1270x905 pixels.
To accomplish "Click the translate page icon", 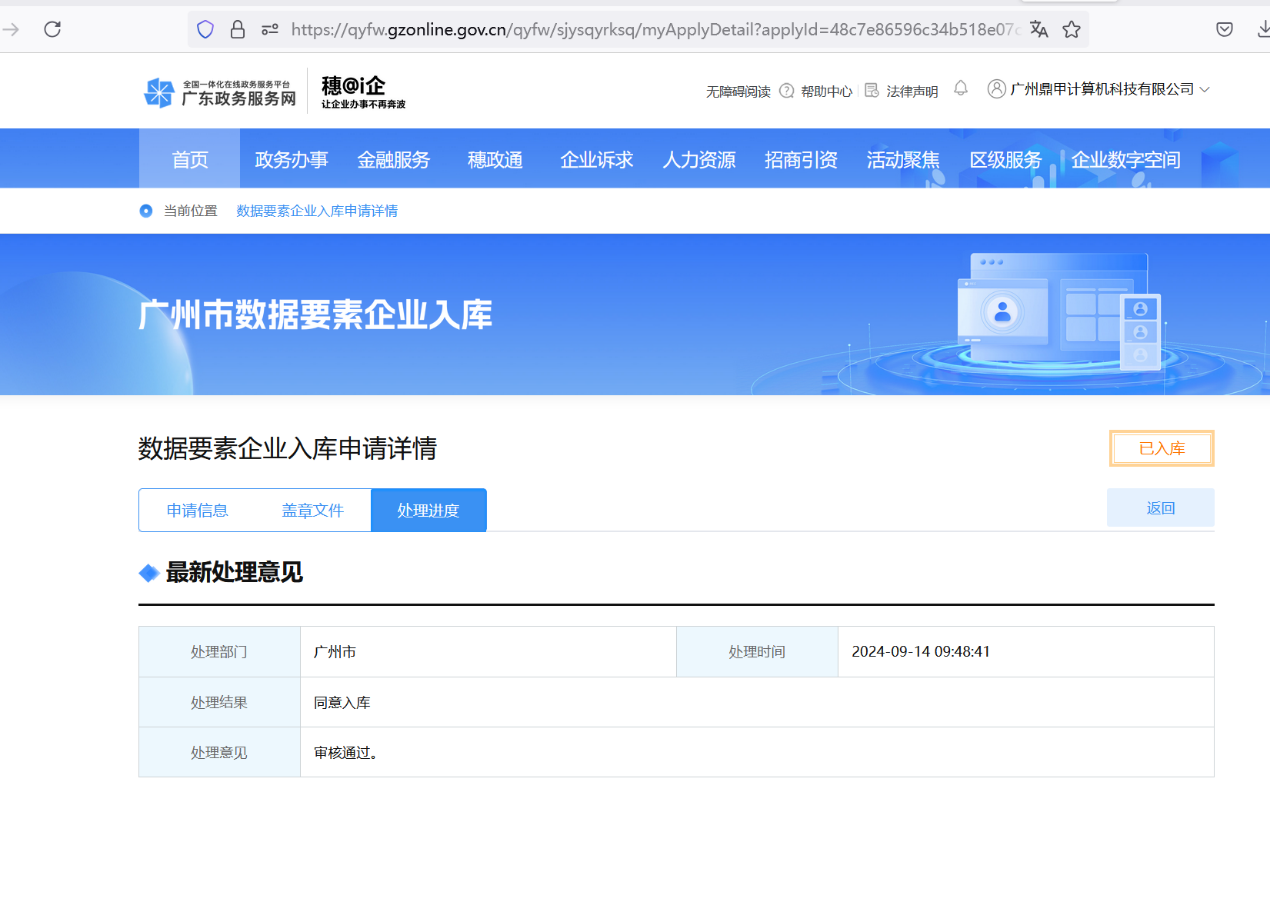I will pyautogui.click(x=1039, y=29).
